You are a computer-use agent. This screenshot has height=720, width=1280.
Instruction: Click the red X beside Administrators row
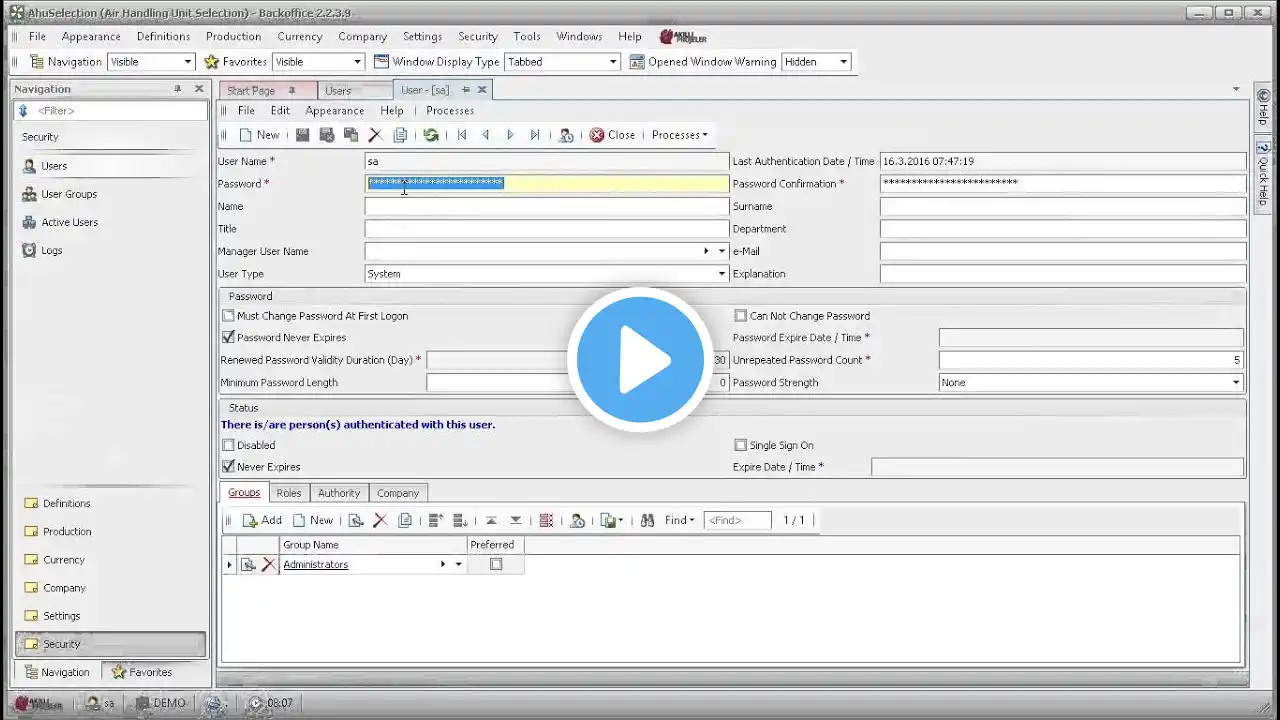(x=268, y=565)
